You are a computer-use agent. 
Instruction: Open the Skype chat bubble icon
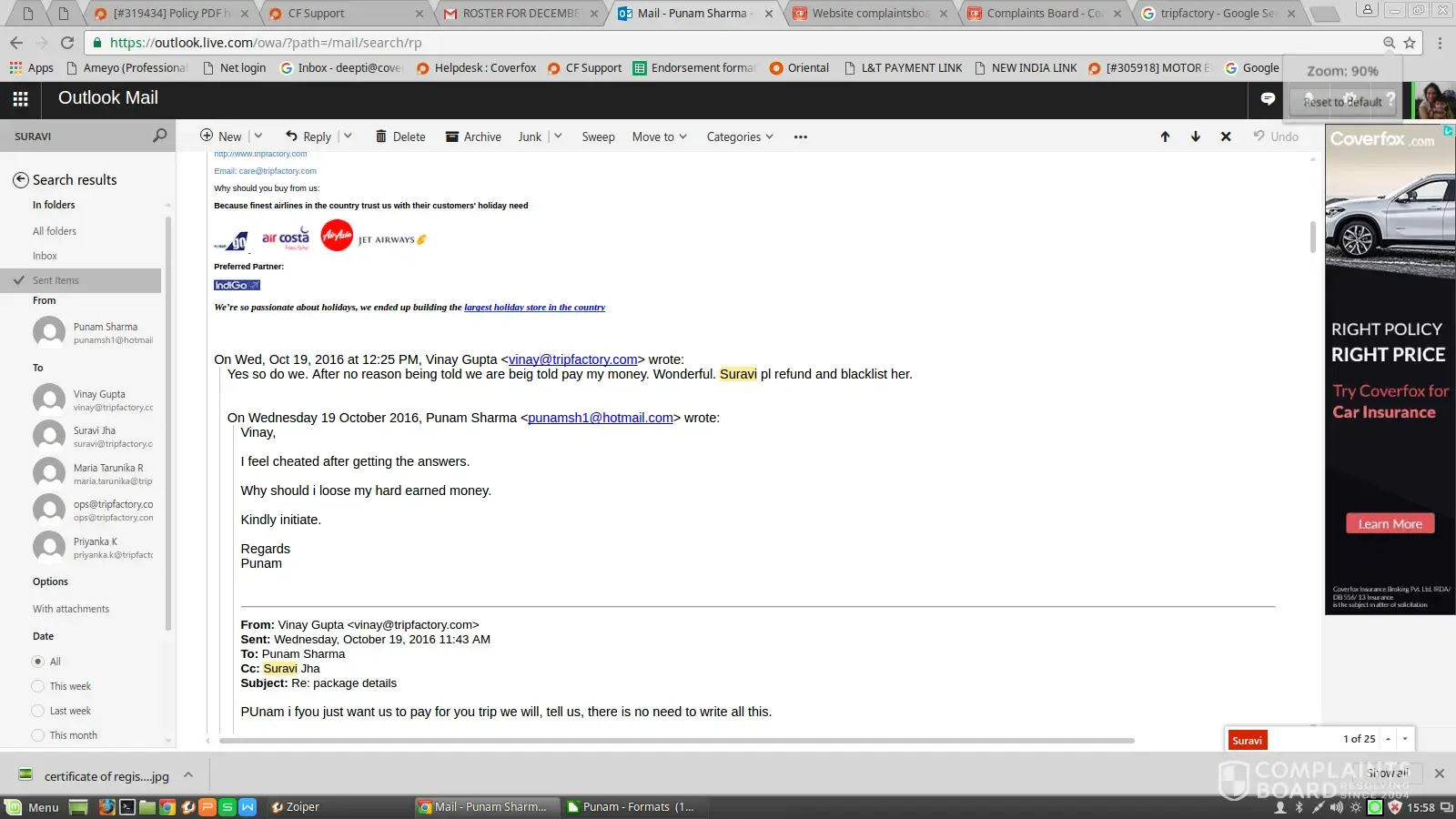1268,98
